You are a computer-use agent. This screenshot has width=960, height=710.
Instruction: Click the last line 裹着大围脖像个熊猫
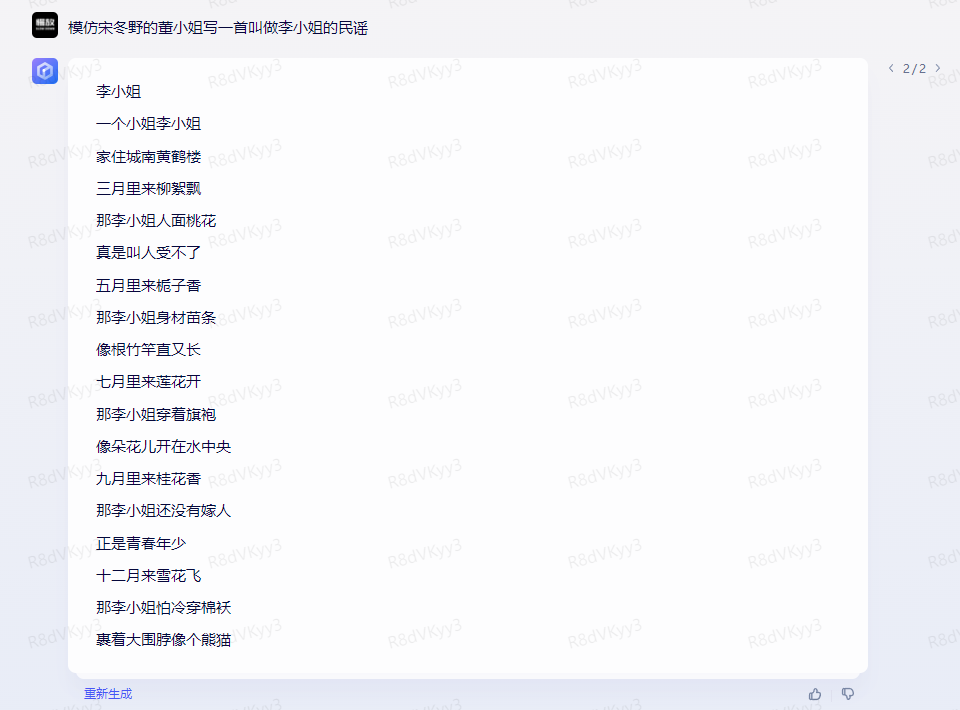(x=163, y=640)
